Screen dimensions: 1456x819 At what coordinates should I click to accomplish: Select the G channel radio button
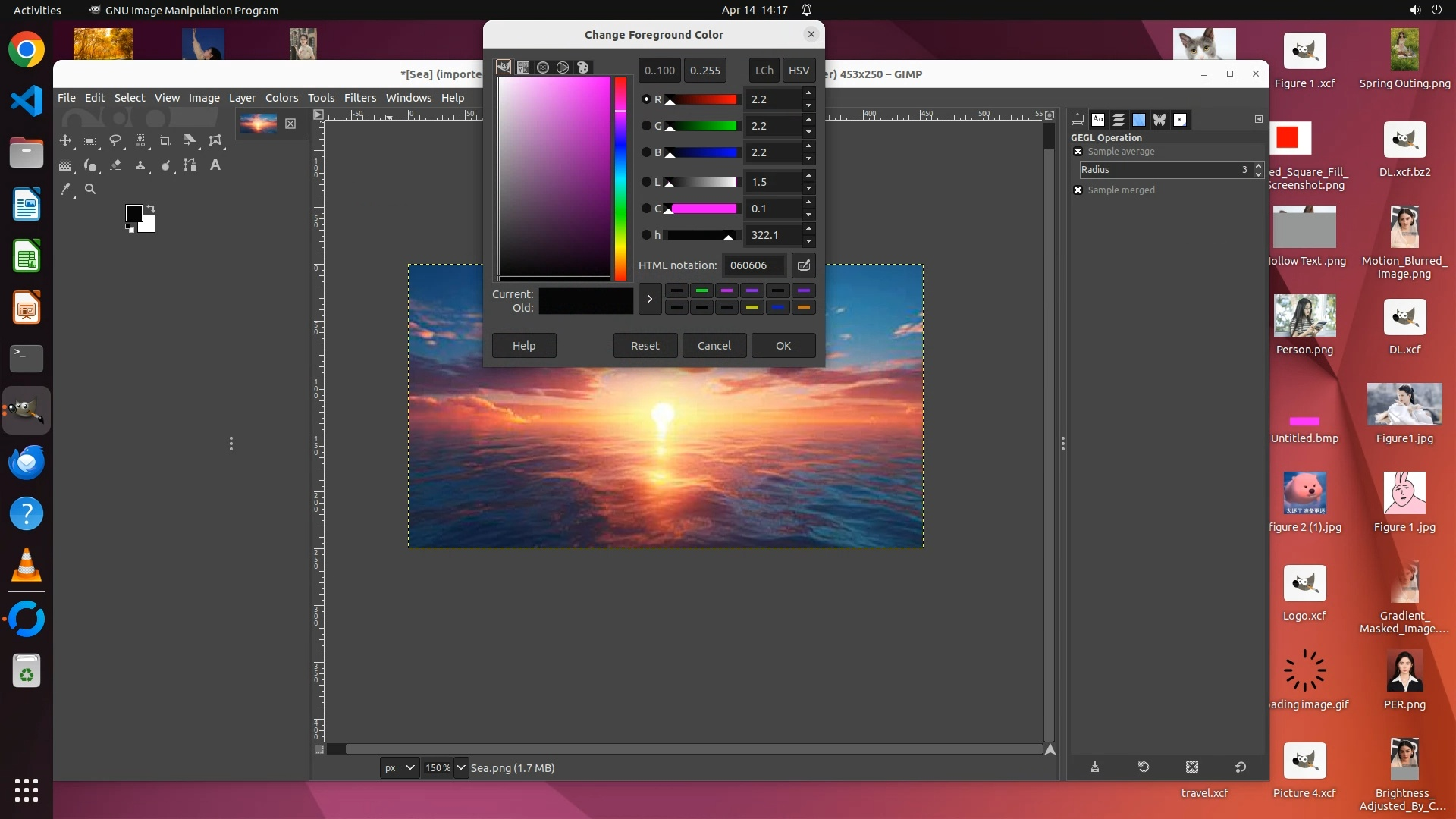[646, 126]
